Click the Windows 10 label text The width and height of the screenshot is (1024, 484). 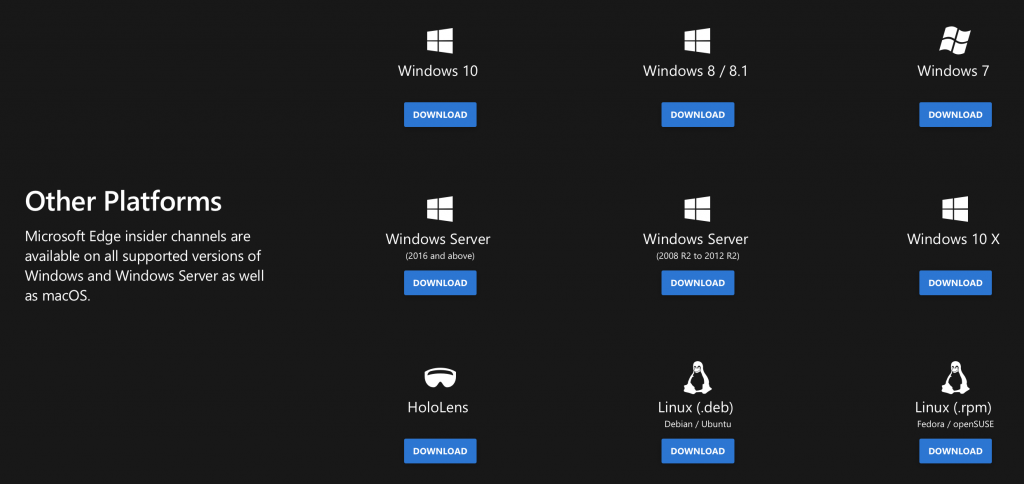tap(438, 71)
